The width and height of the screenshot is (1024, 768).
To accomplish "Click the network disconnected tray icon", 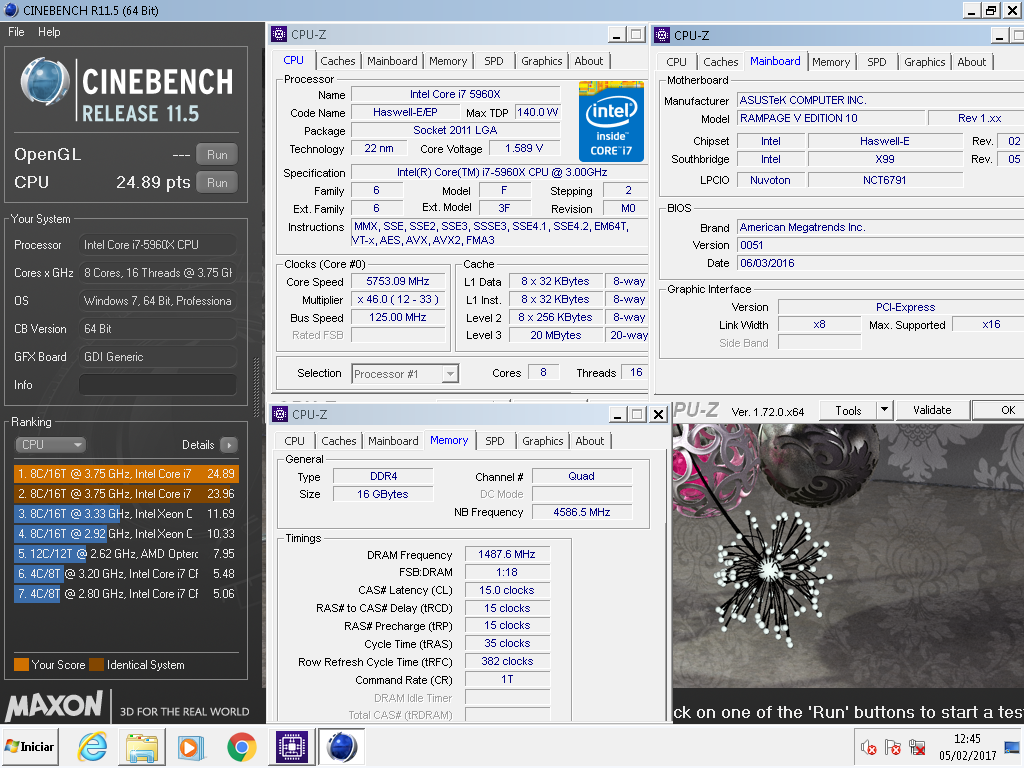I will point(917,747).
